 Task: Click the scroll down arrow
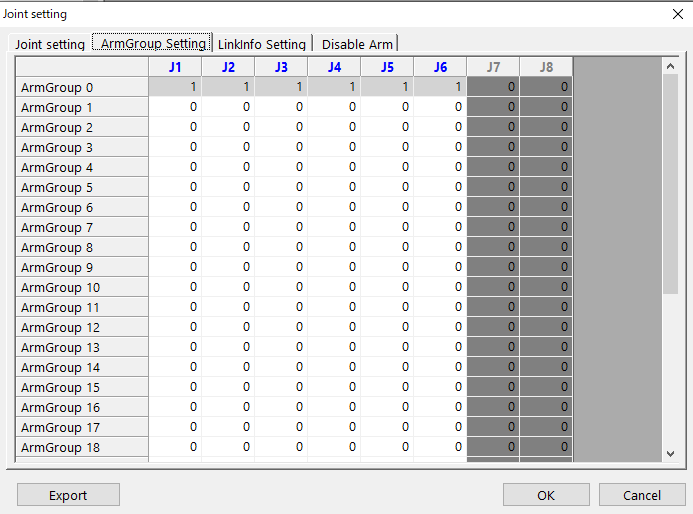point(670,453)
